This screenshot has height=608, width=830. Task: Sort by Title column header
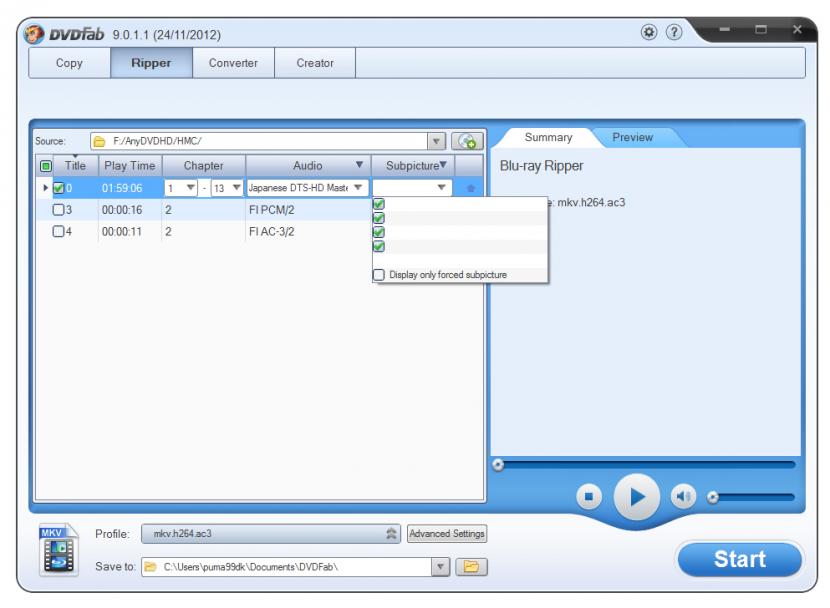click(75, 166)
